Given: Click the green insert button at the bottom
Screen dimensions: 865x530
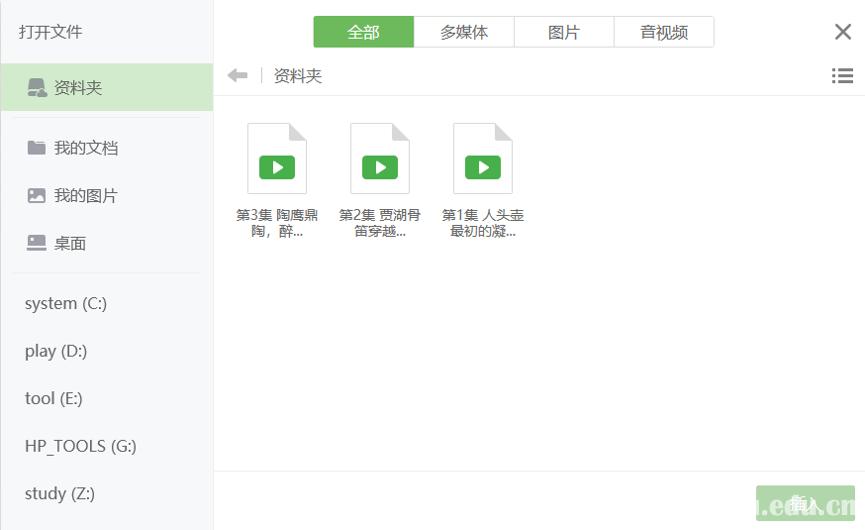Looking at the screenshot, I should pyautogui.click(x=805, y=503).
